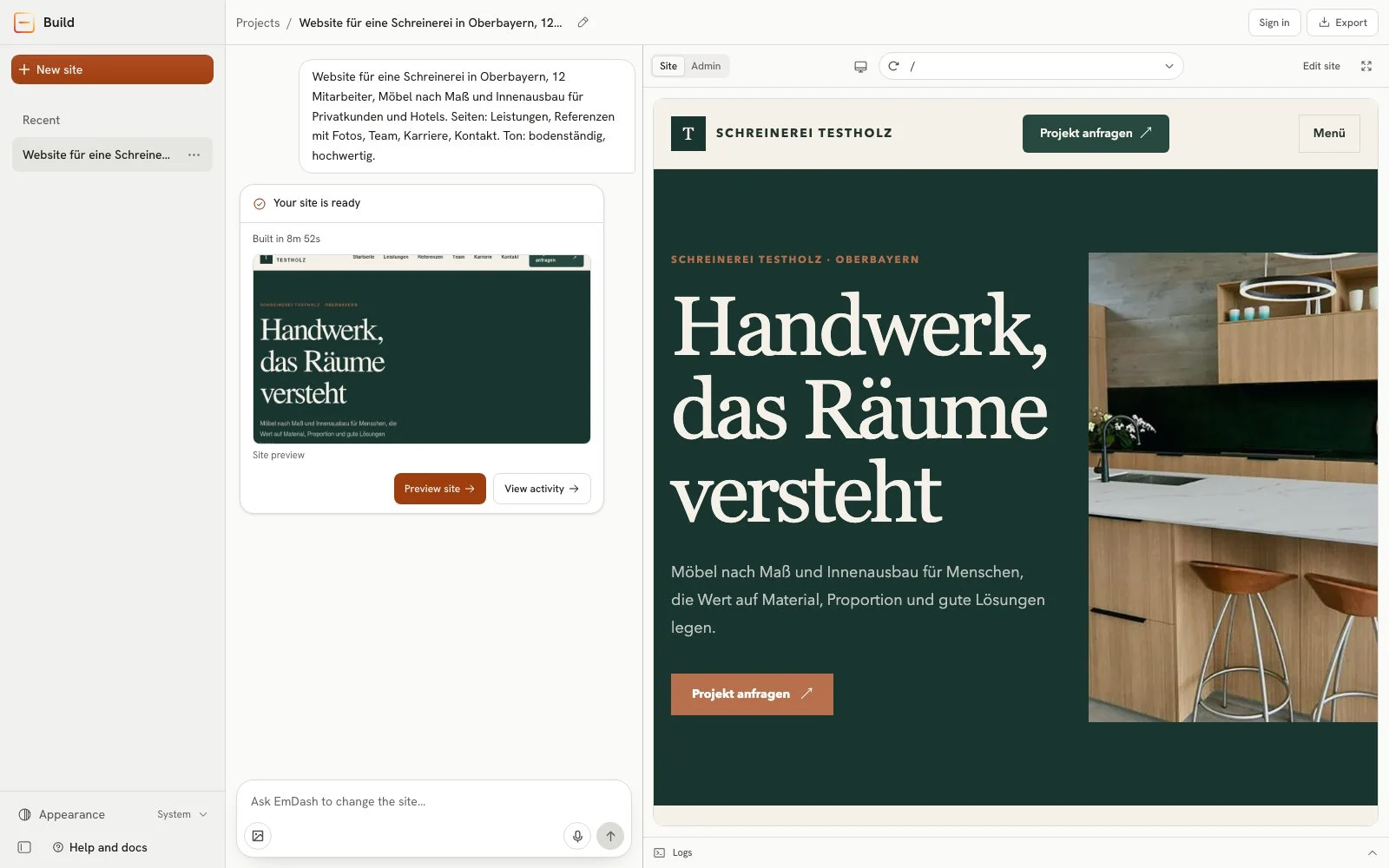Click the Sign in button
The image size is (1389, 868).
point(1274,23)
